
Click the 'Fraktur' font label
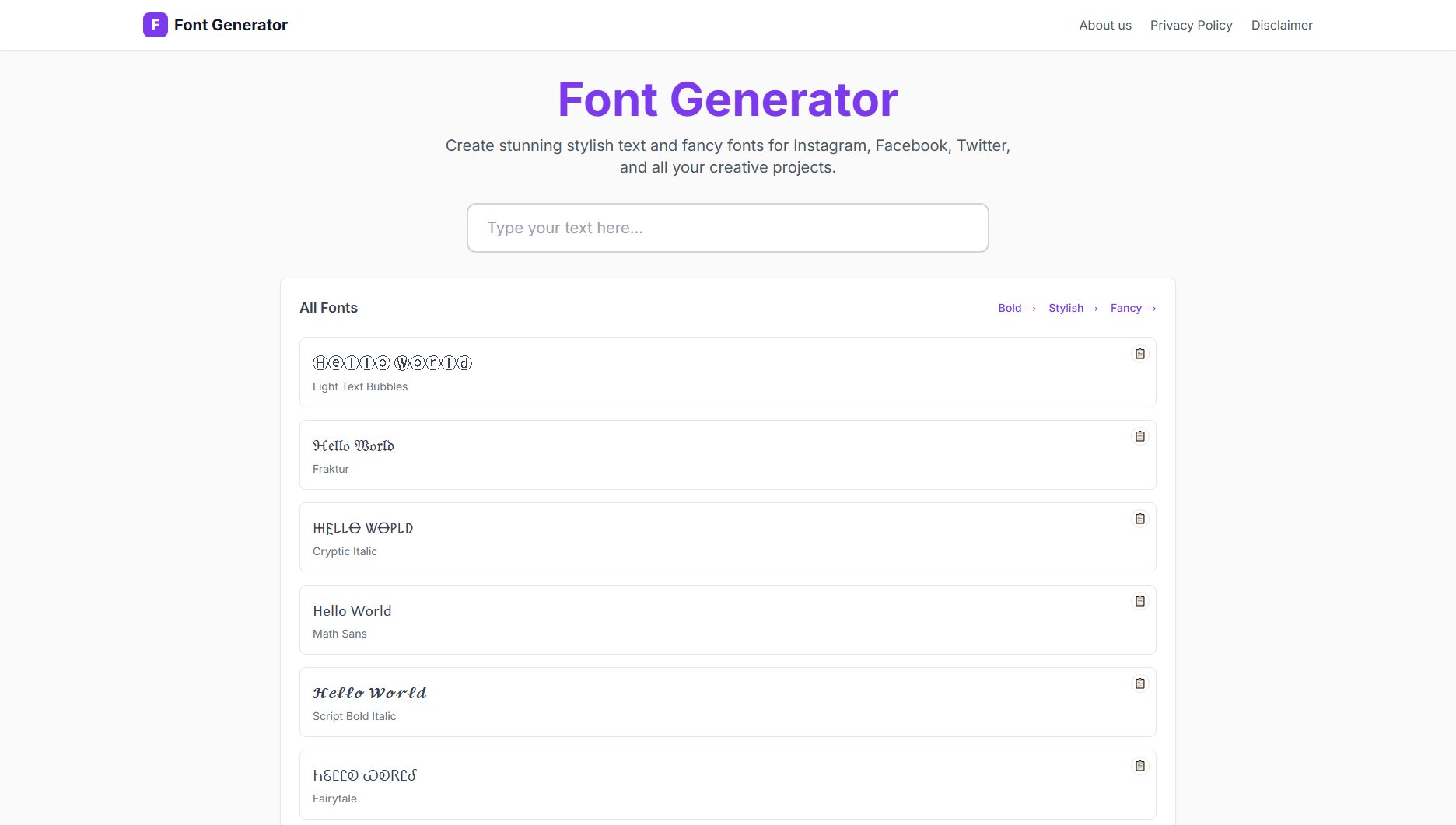pyautogui.click(x=331, y=469)
